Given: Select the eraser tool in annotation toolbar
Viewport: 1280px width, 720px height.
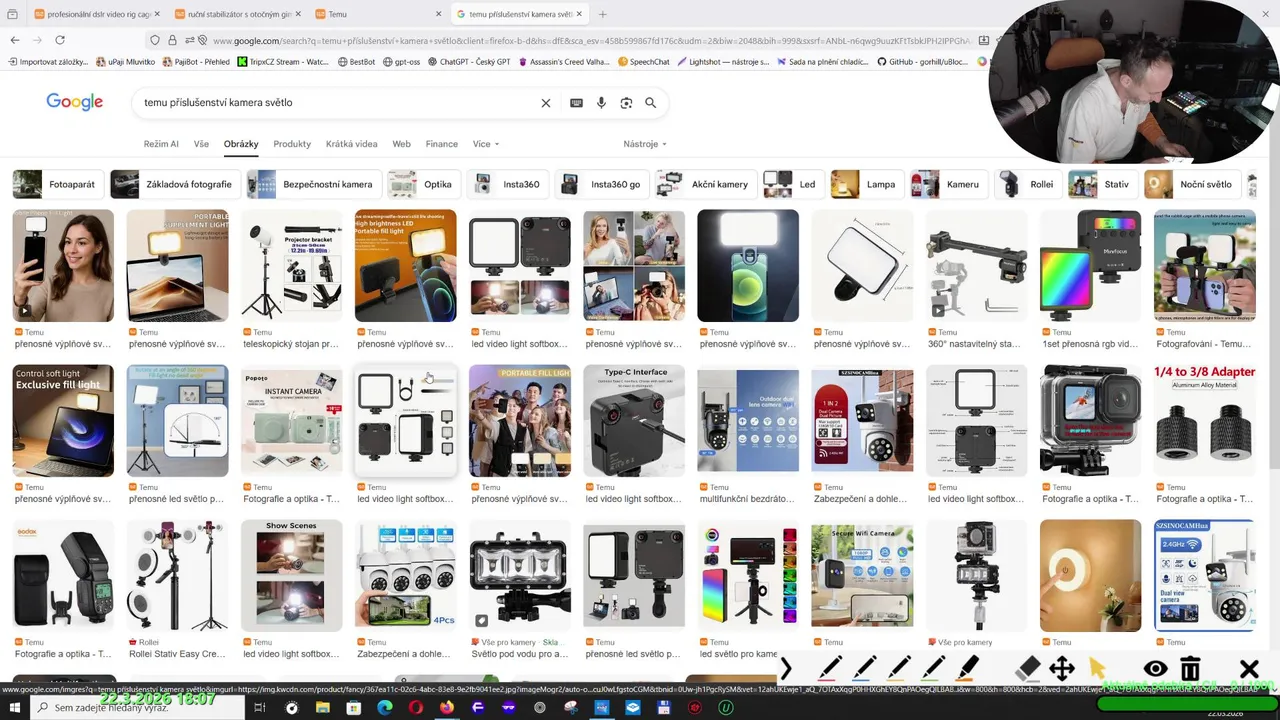Looking at the screenshot, I should [1028, 668].
